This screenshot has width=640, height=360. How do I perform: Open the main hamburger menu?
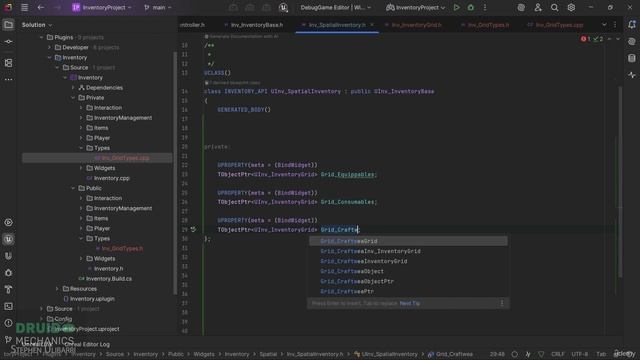pyautogui.click(x=24, y=7)
